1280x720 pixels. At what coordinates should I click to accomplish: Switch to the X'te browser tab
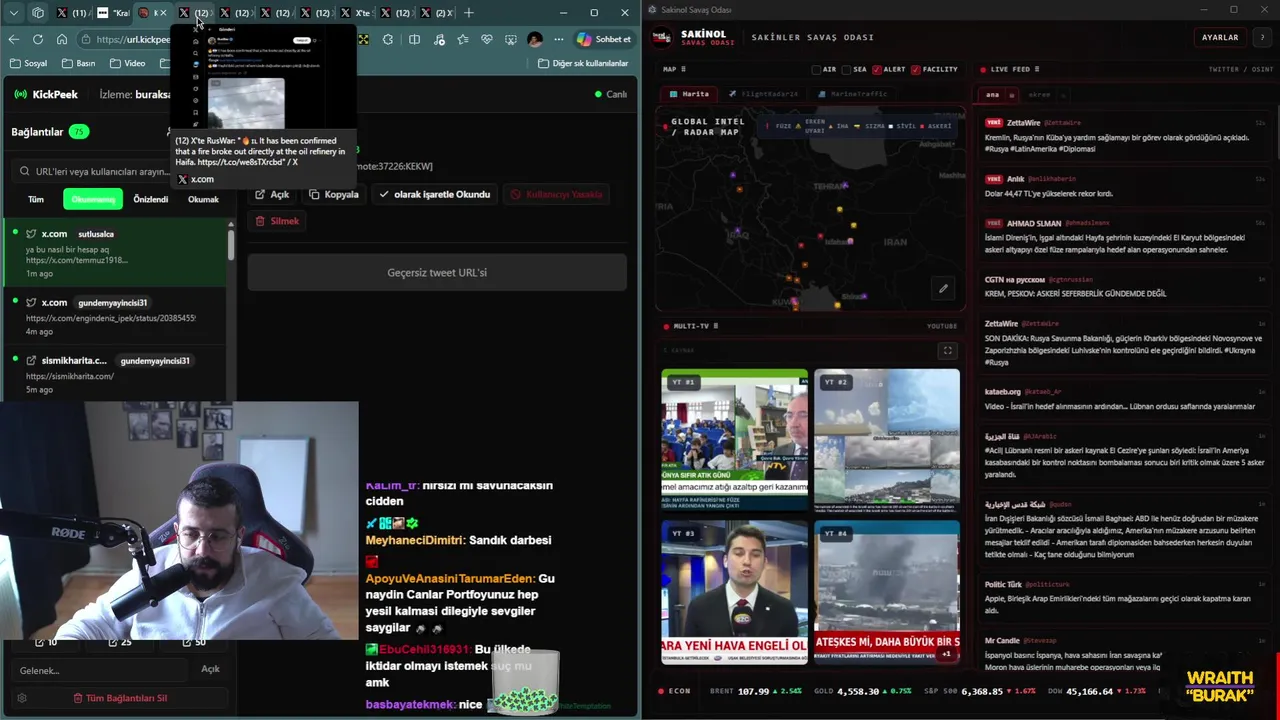(x=355, y=13)
